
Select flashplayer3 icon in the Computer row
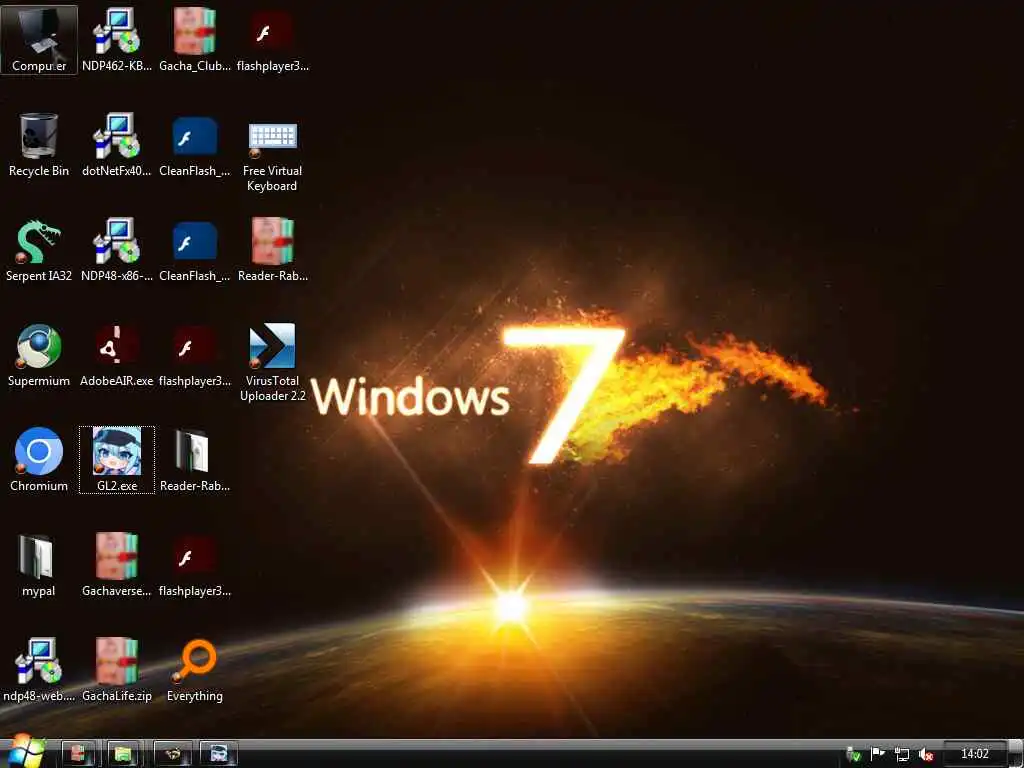(272, 40)
